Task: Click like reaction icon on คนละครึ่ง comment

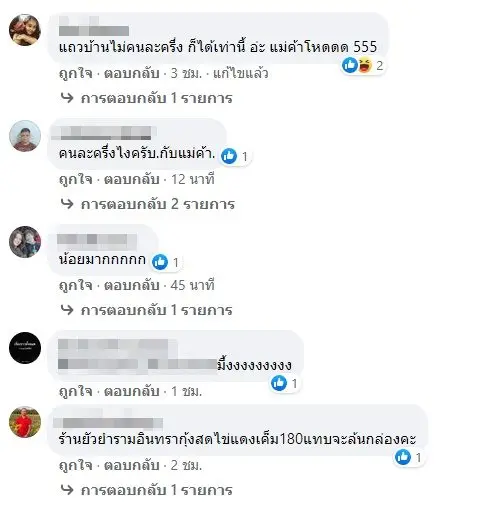Action: click(229, 156)
